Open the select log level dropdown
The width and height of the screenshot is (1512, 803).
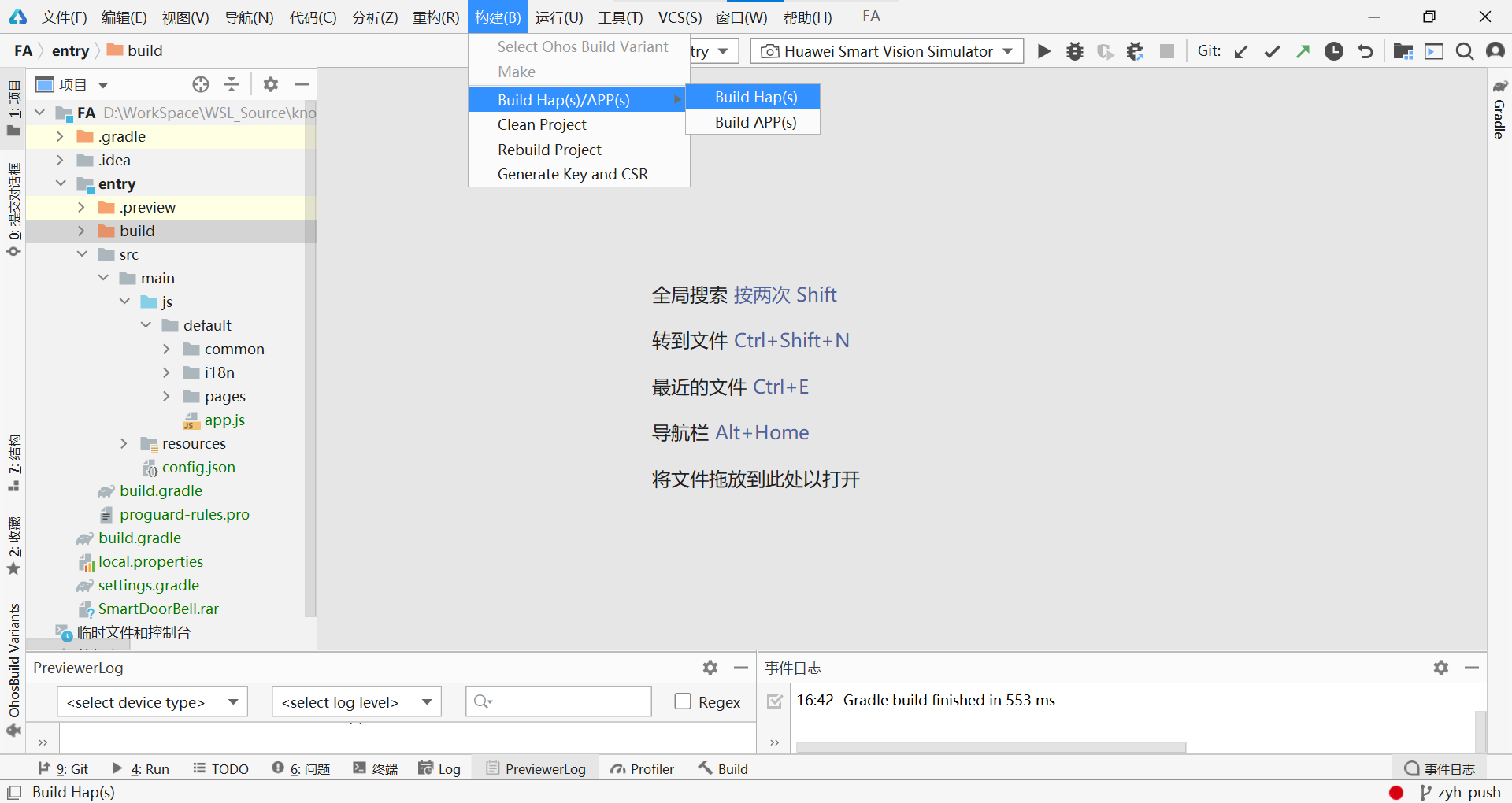point(356,701)
